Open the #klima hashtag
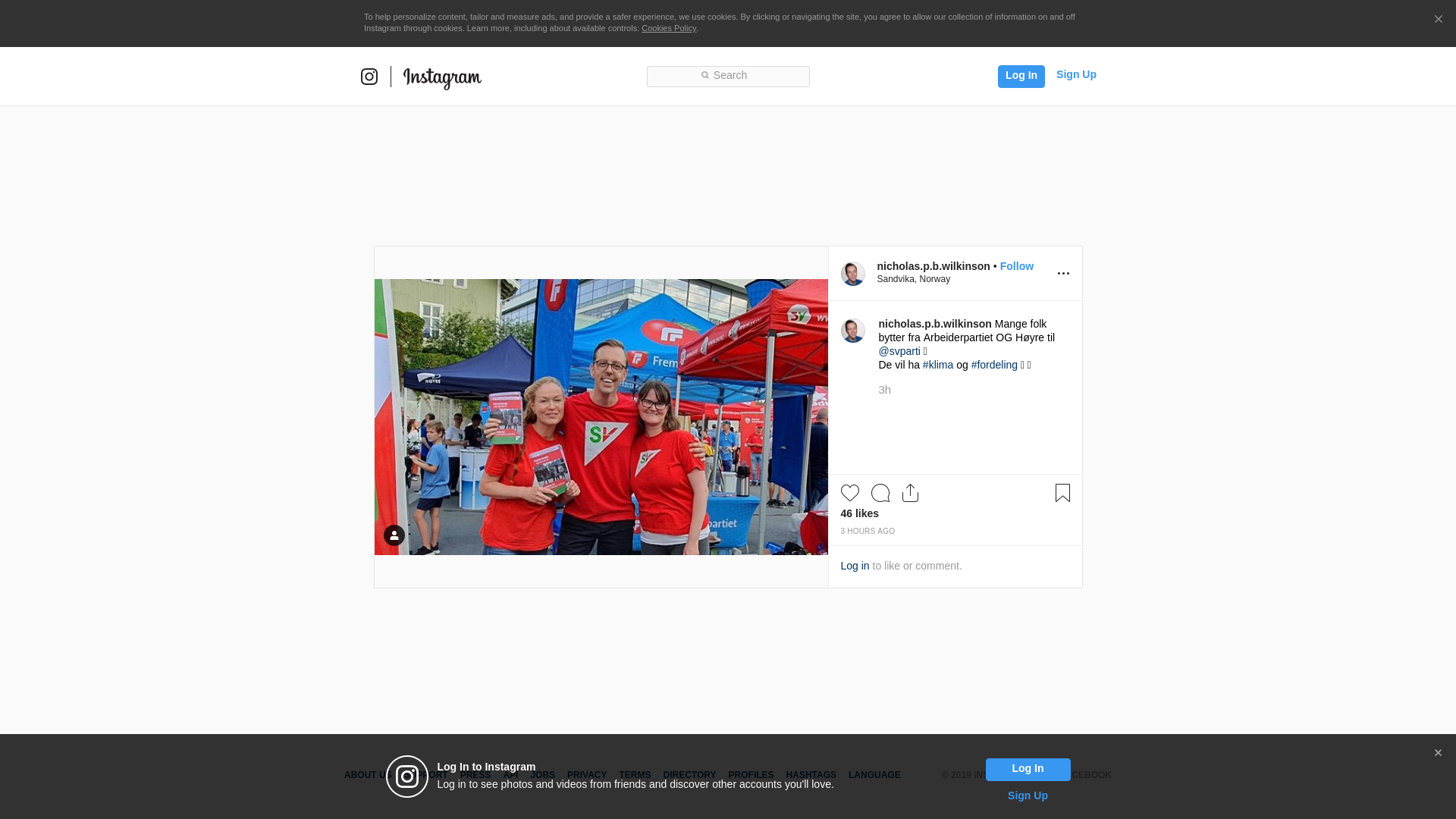The width and height of the screenshot is (1456, 819). point(938,365)
